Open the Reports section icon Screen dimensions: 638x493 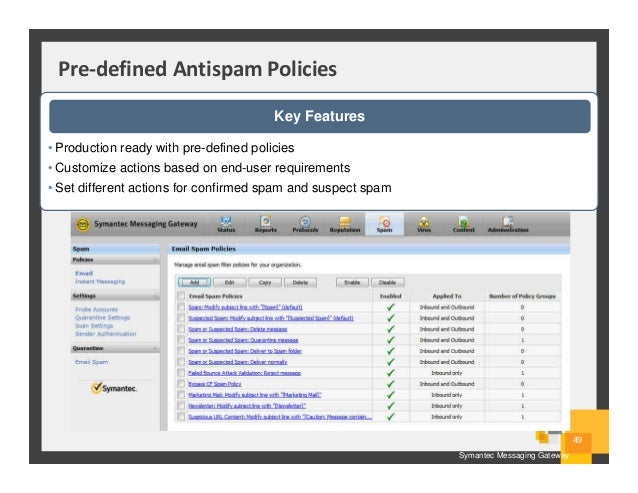(265, 222)
